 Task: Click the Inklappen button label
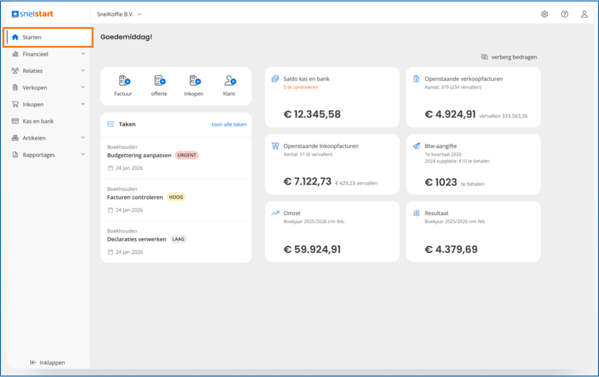coord(52,362)
